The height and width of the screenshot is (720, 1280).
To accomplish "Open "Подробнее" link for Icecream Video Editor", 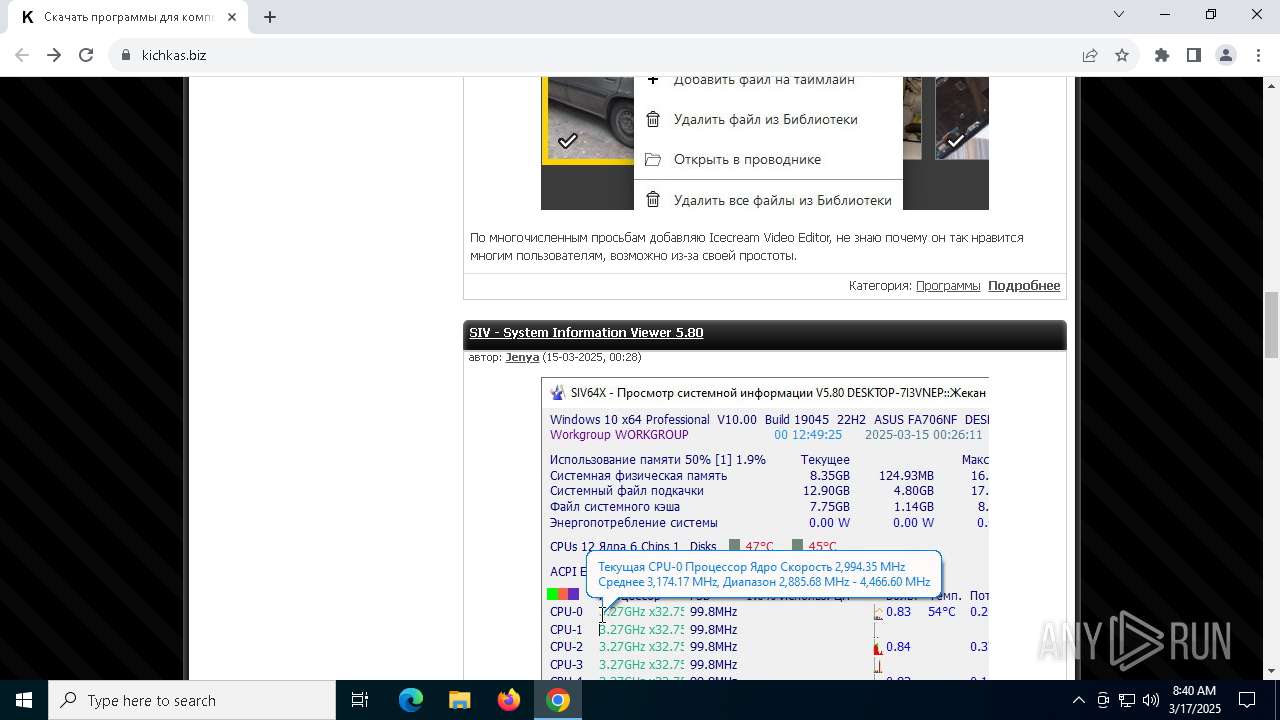I will point(1024,285).
